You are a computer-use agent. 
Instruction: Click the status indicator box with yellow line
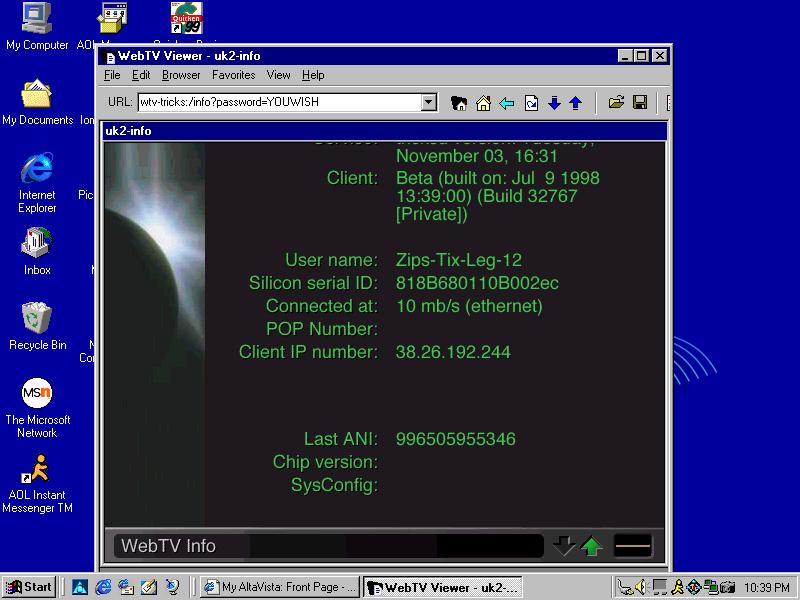[633, 546]
